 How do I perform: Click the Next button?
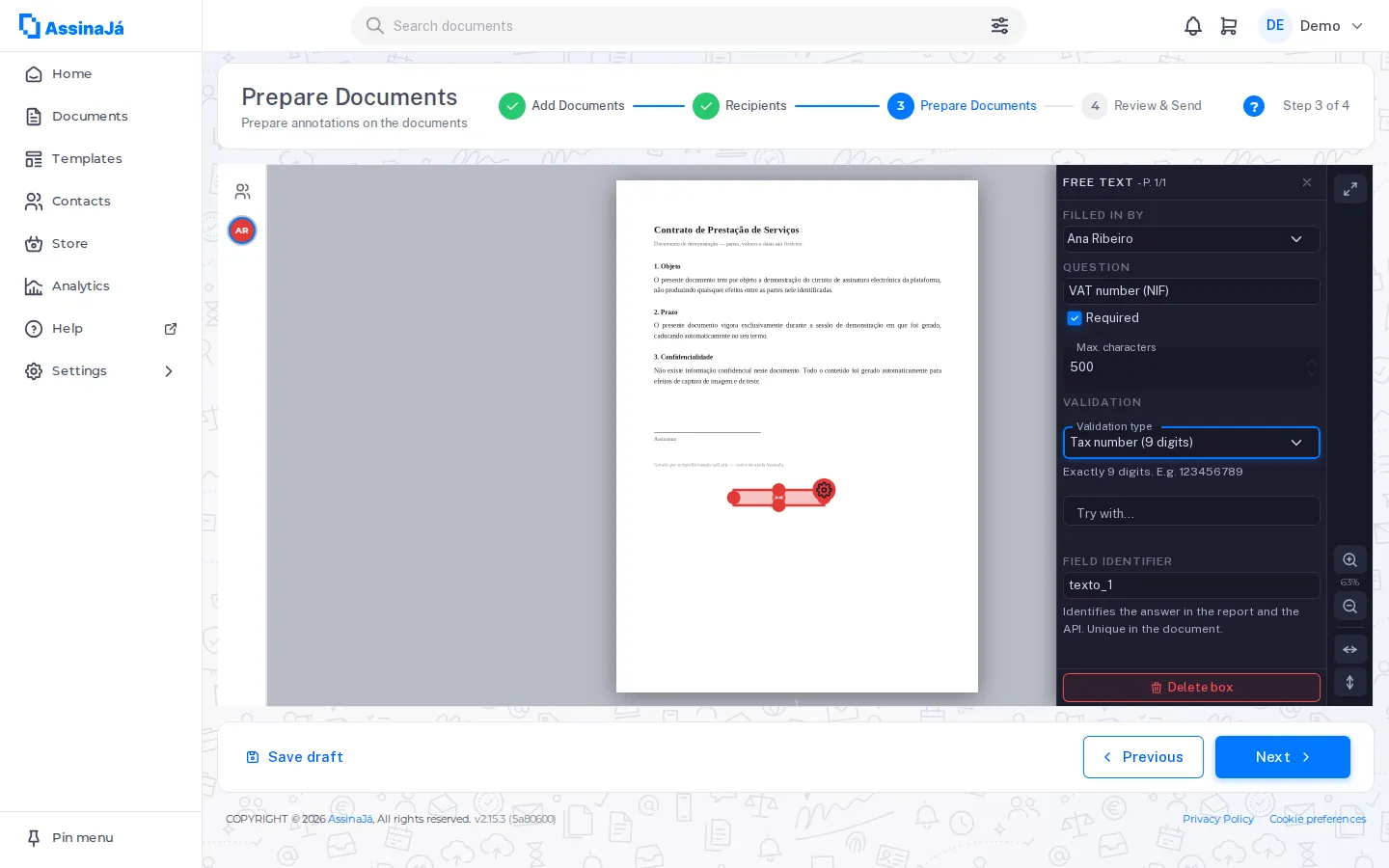[1282, 757]
